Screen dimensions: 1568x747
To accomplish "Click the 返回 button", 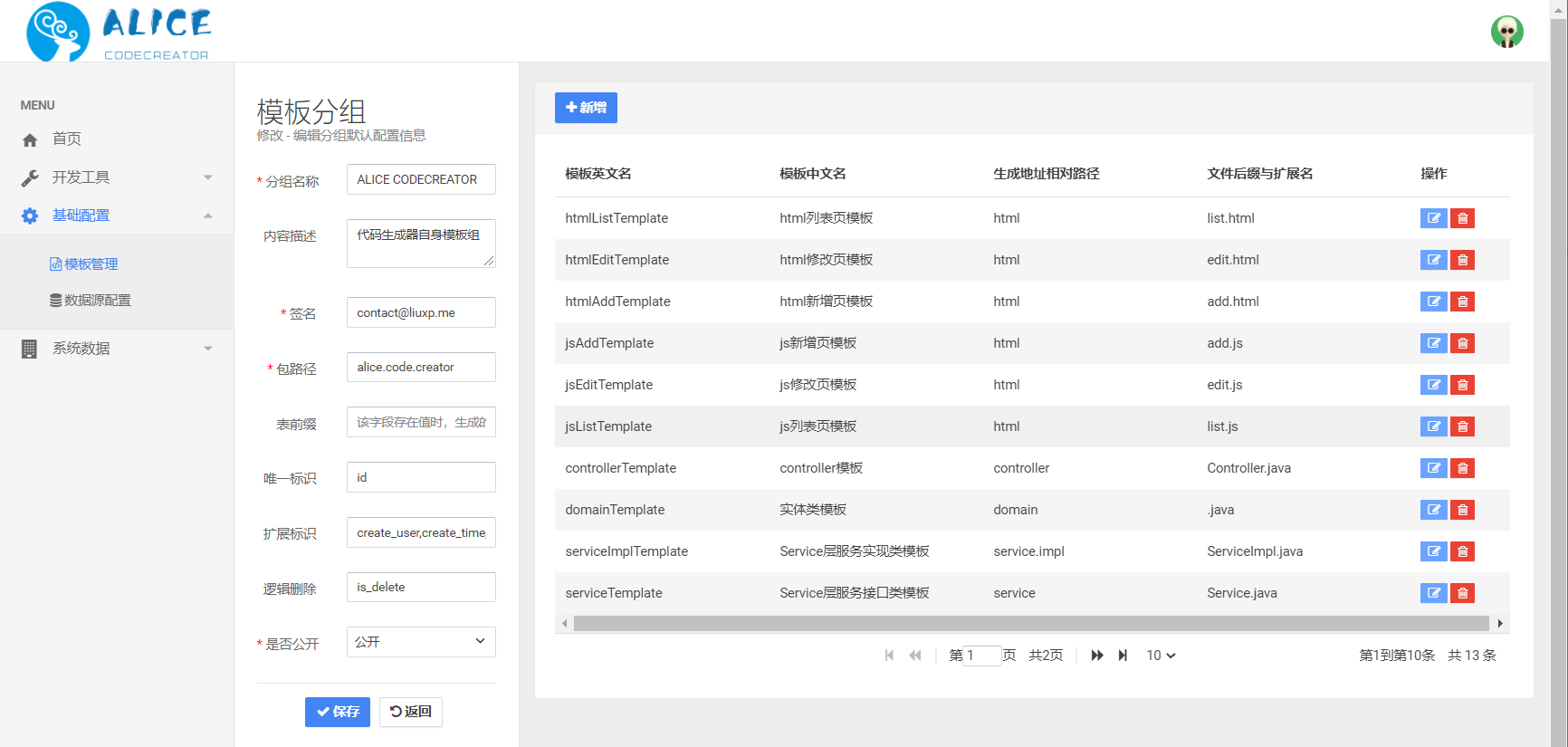I will coord(411,712).
